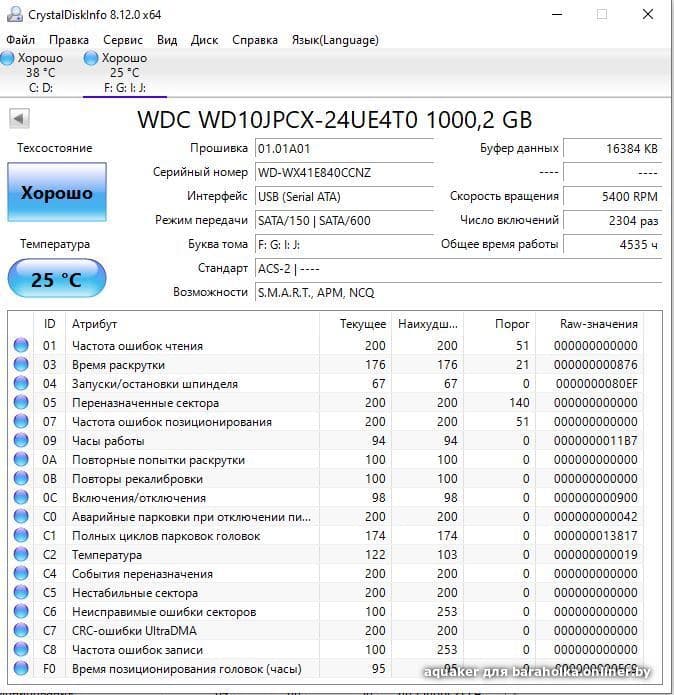Click current value 122 in Температура row
674x695 pixels.
(x=375, y=554)
